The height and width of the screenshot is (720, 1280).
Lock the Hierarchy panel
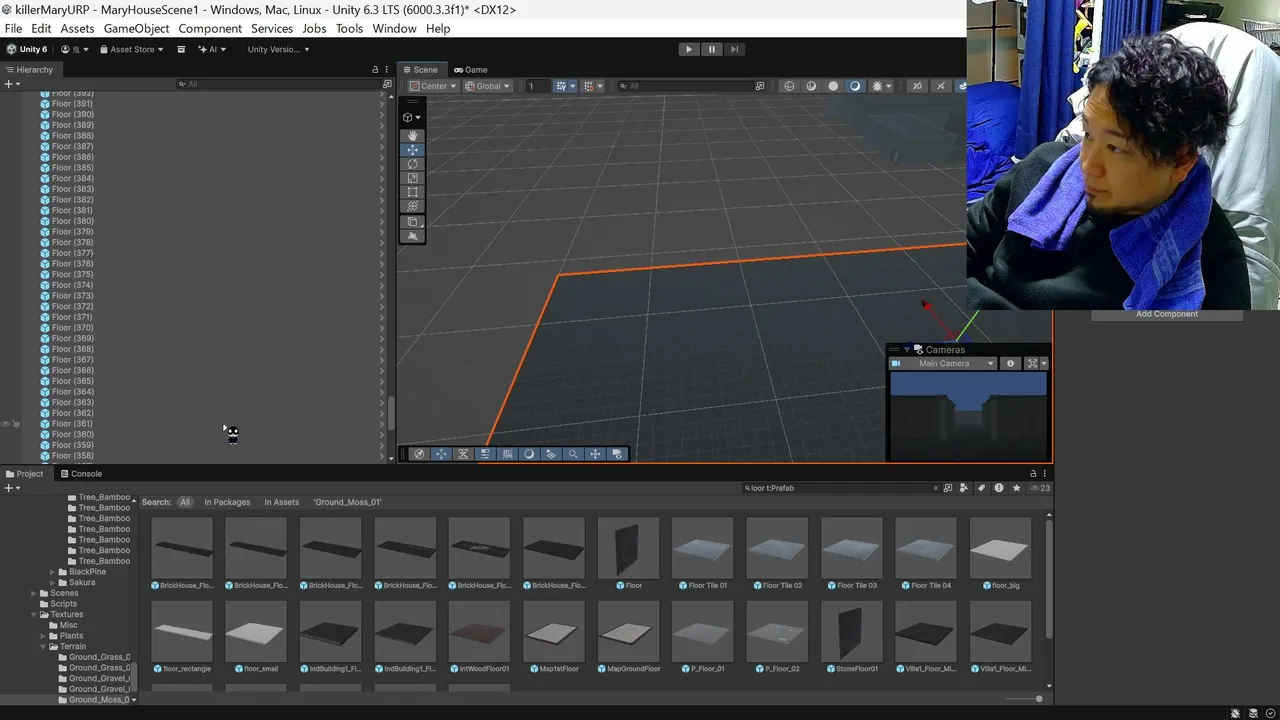pos(375,70)
